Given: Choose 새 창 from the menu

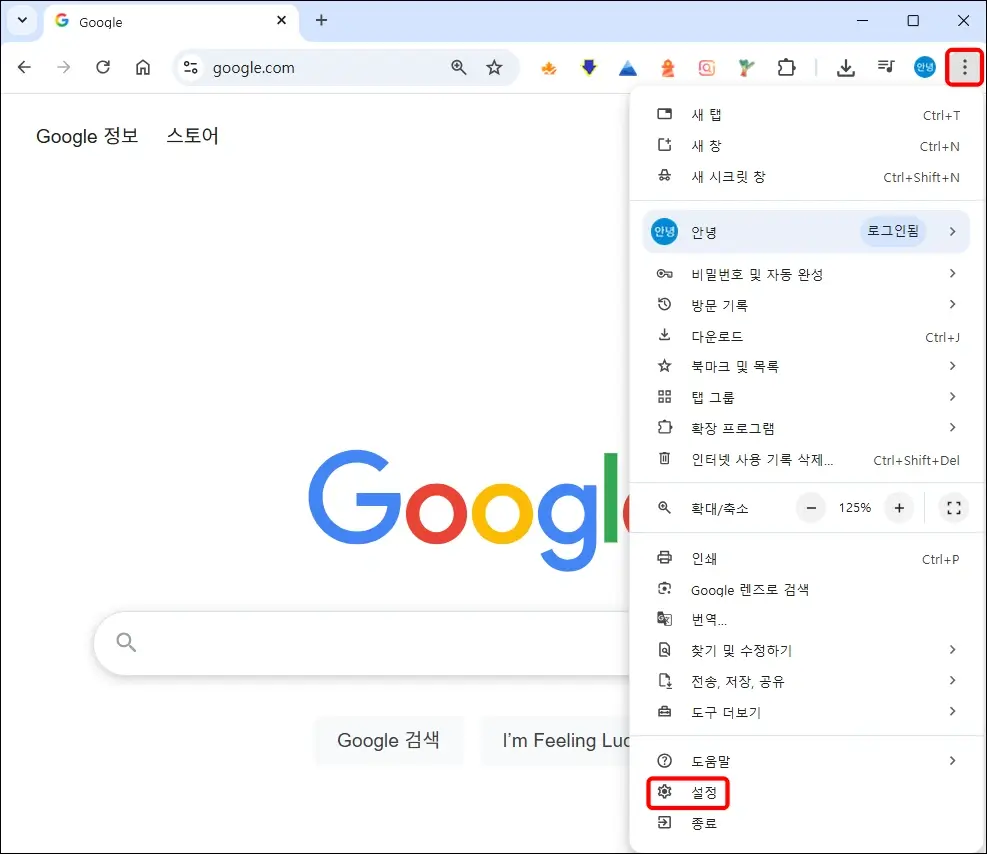Looking at the screenshot, I should pos(808,146).
